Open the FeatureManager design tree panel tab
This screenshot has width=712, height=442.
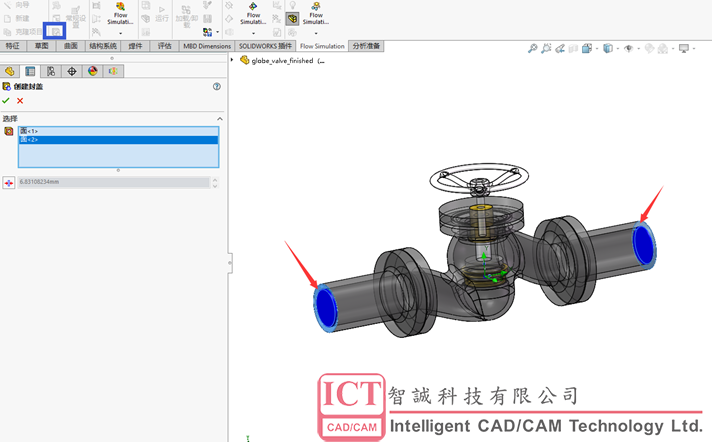[10, 71]
